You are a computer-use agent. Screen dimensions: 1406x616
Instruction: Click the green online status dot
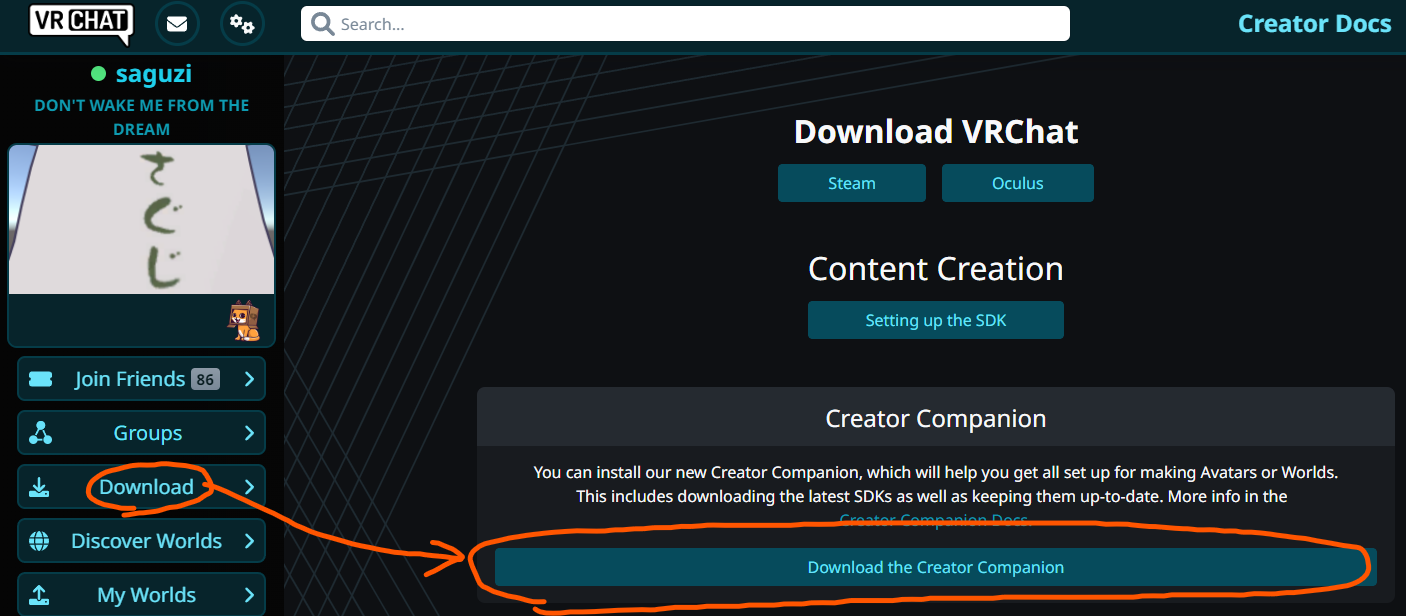(98, 74)
